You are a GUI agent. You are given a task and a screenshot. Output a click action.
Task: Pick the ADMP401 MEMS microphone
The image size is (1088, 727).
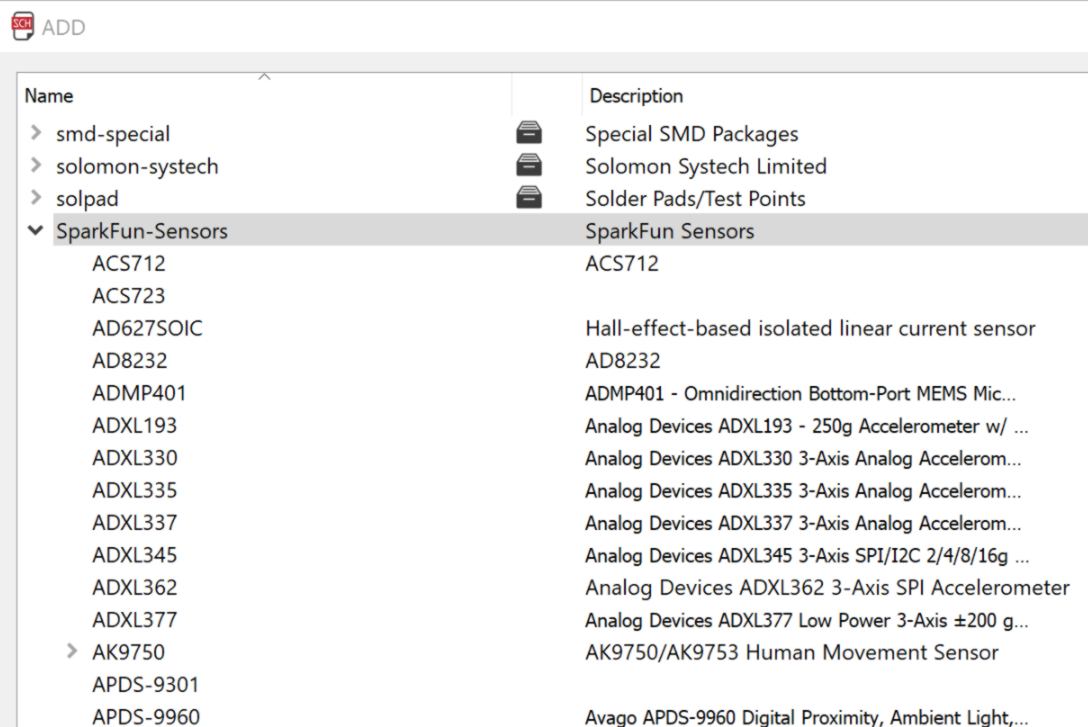pos(139,393)
